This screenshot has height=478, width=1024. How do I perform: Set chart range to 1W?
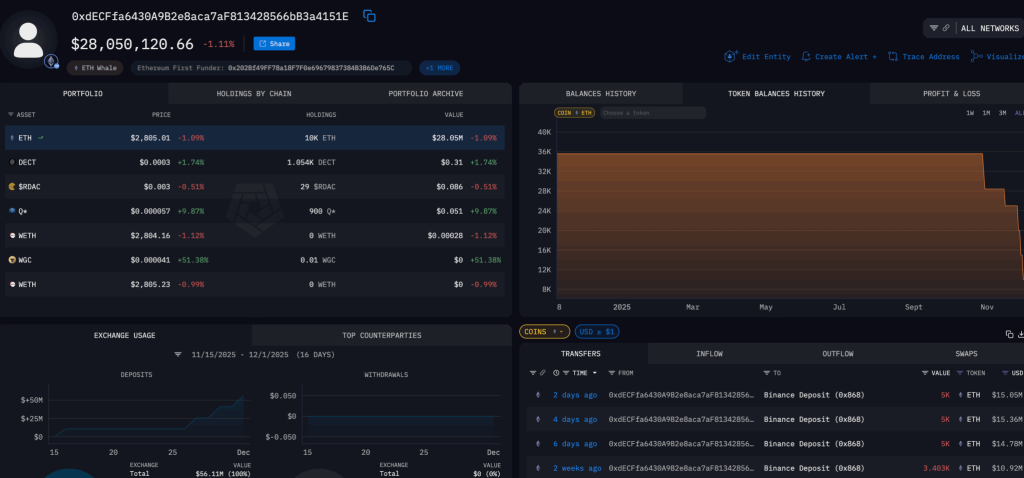coord(970,113)
